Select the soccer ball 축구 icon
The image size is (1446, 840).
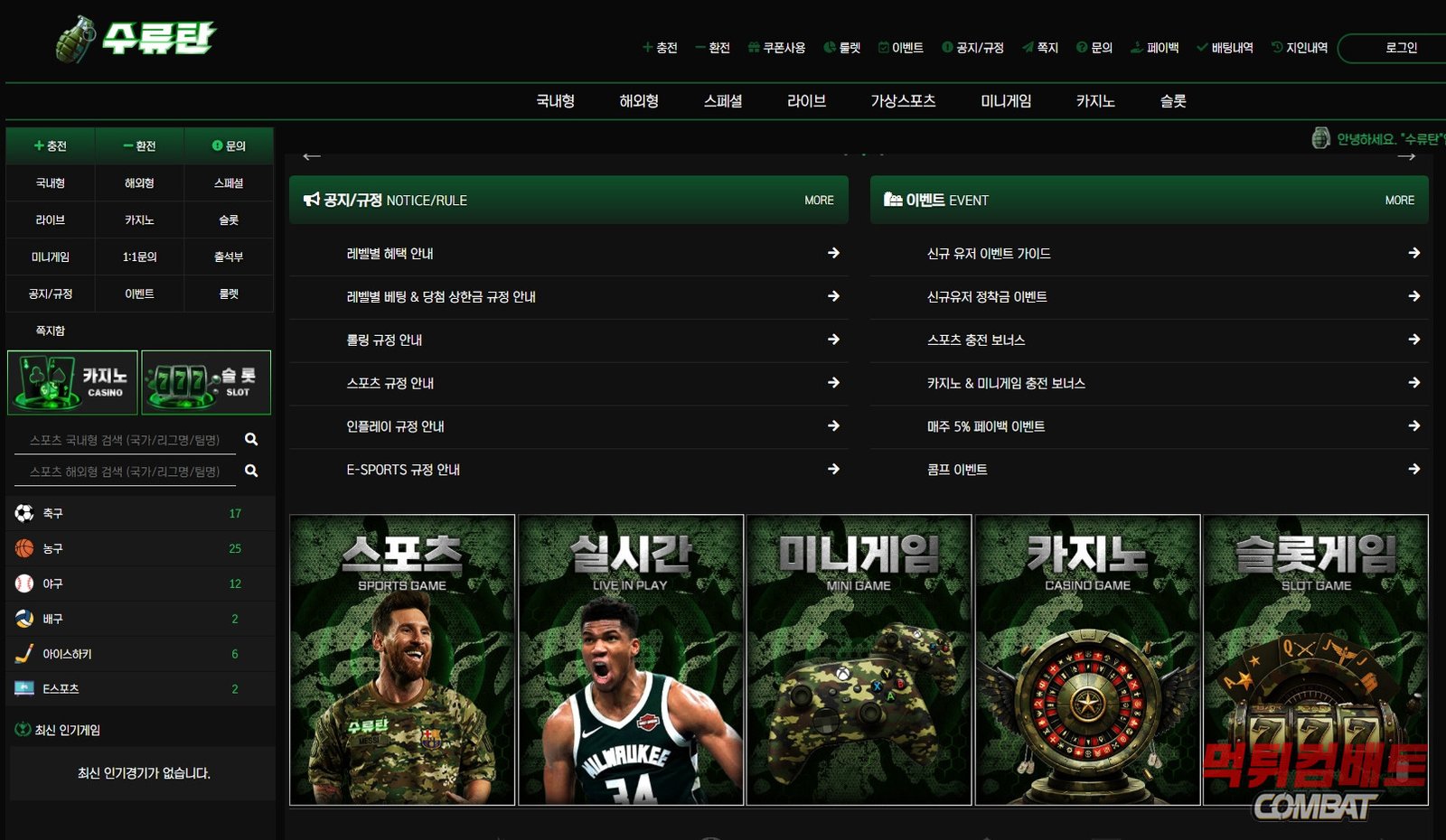point(24,513)
